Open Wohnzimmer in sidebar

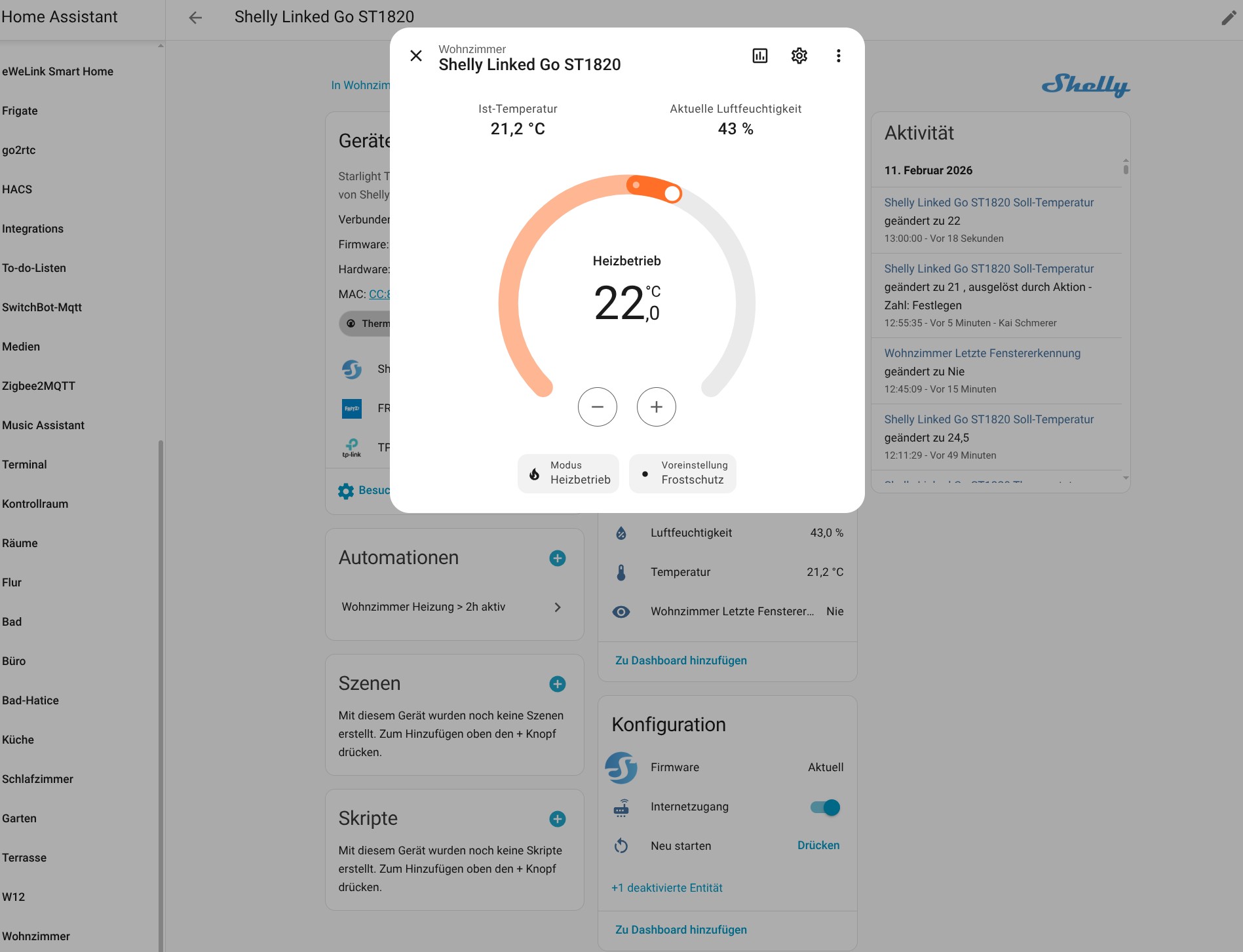click(36, 936)
